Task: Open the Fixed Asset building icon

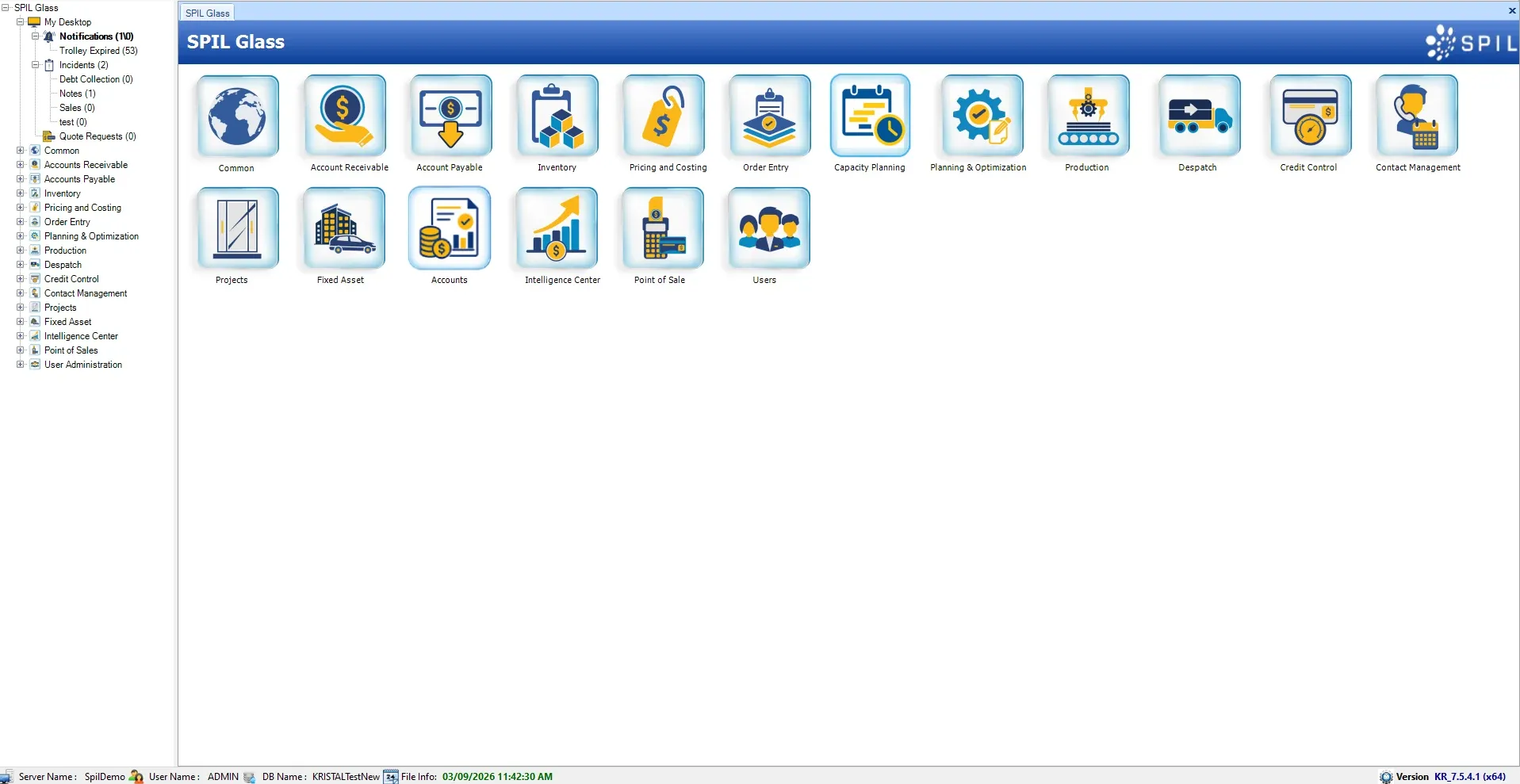Action: (x=345, y=228)
